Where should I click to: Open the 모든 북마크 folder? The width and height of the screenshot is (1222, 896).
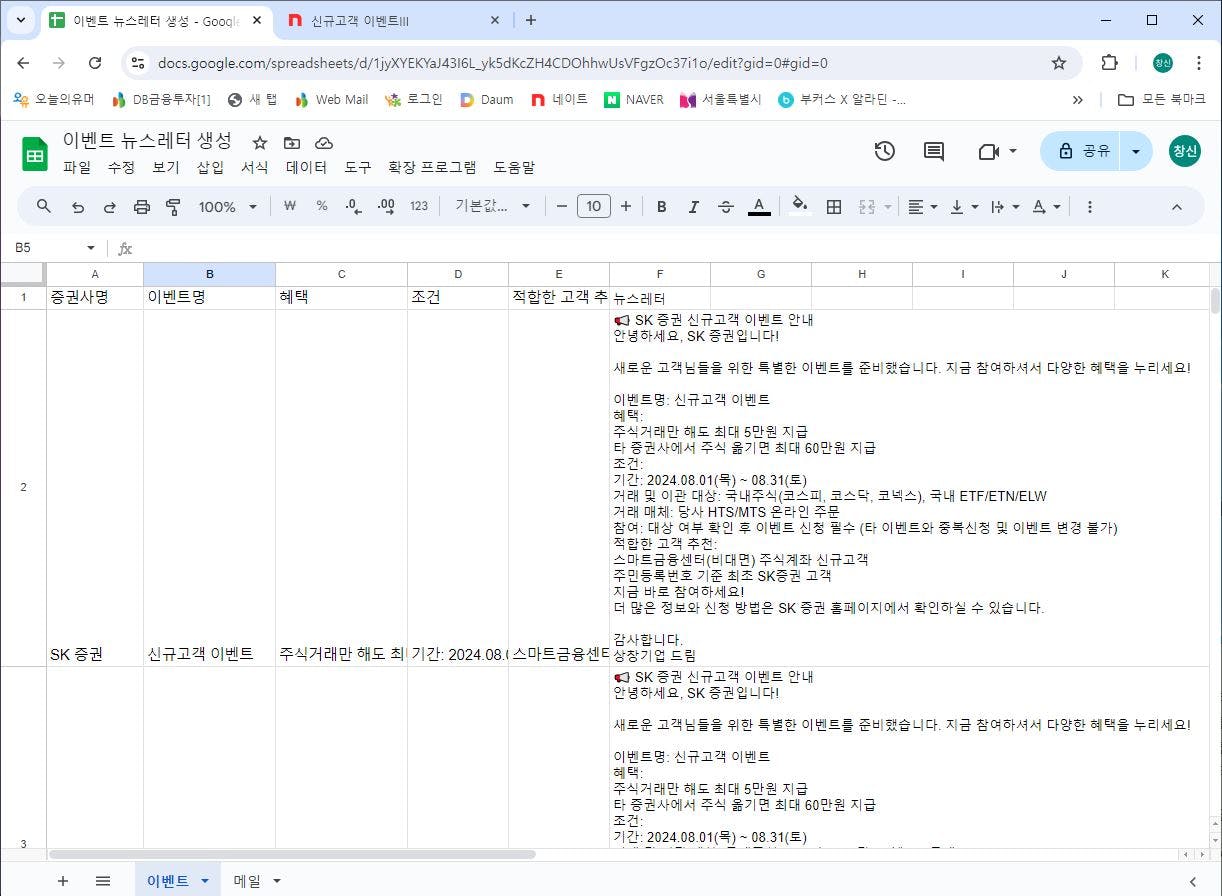click(1160, 100)
